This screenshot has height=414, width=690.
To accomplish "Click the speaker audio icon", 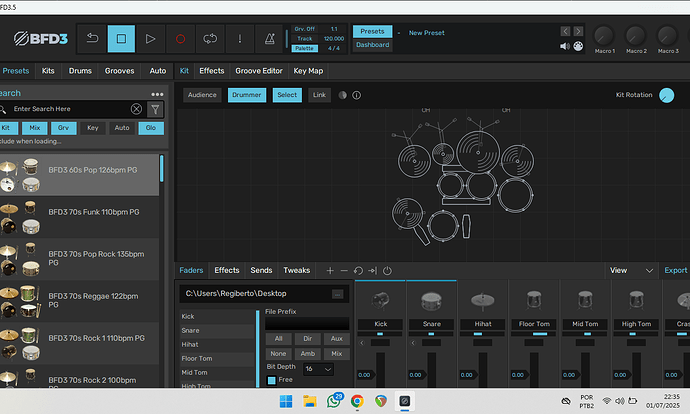I will 565,46.
